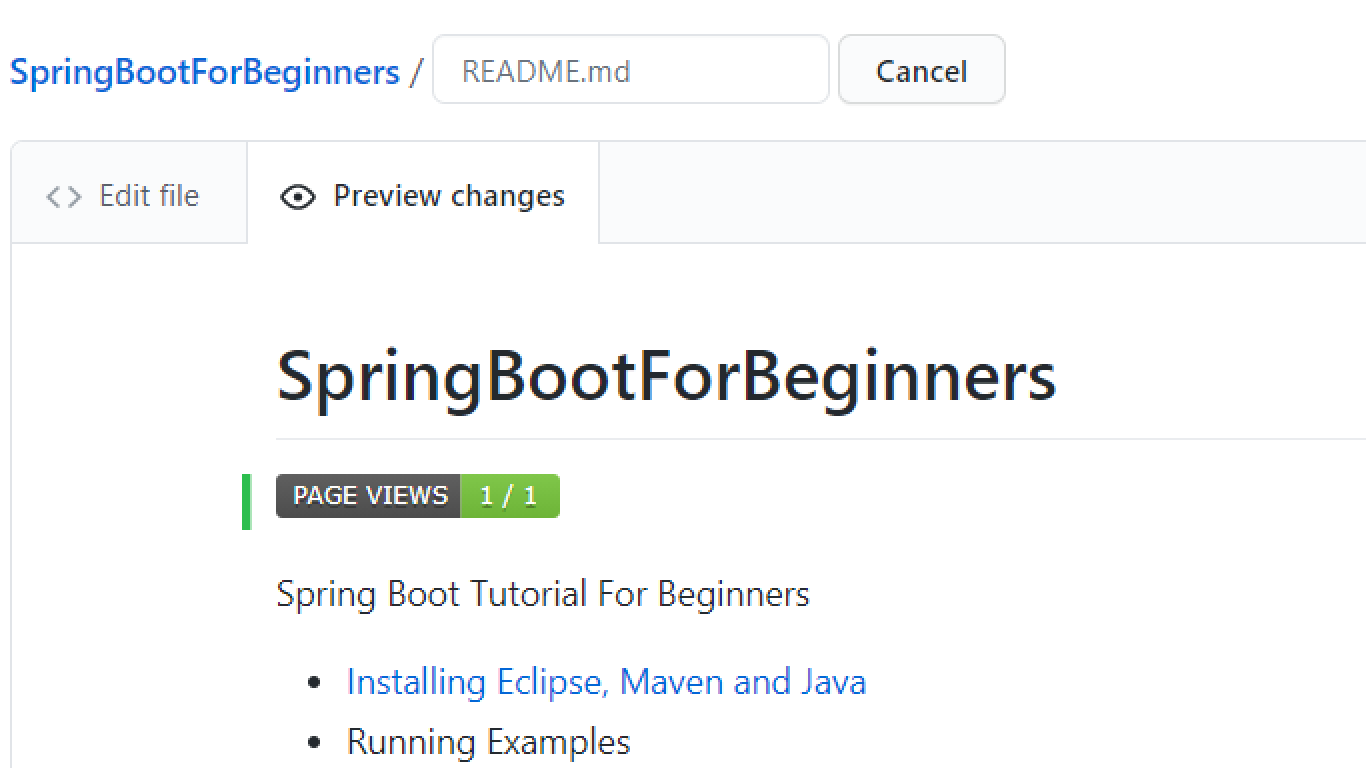The height and width of the screenshot is (768, 1366).
Task: Cancel editing the file
Action: click(921, 70)
